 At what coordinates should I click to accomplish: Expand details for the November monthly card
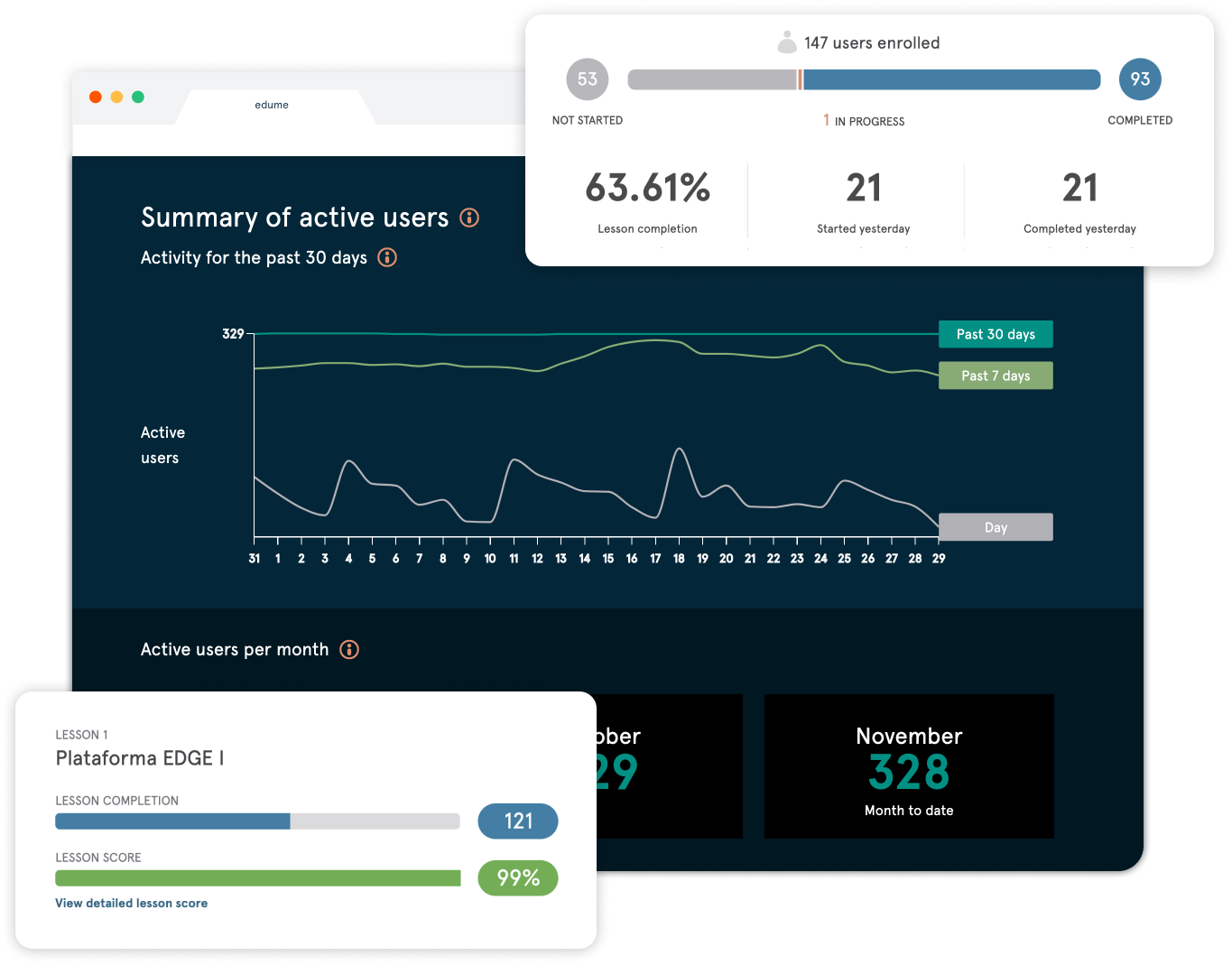click(x=909, y=766)
